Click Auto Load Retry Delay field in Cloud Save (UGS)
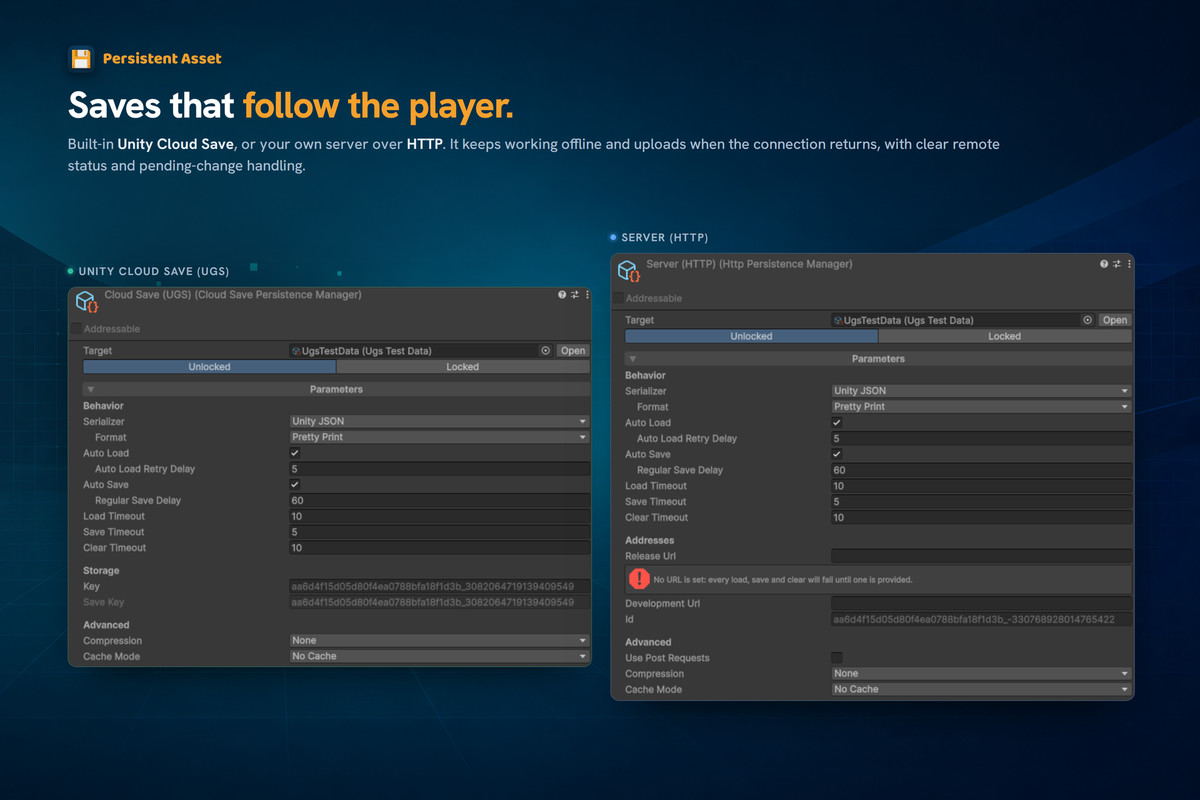Screen dimensions: 1200x800 tap(439, 469)
